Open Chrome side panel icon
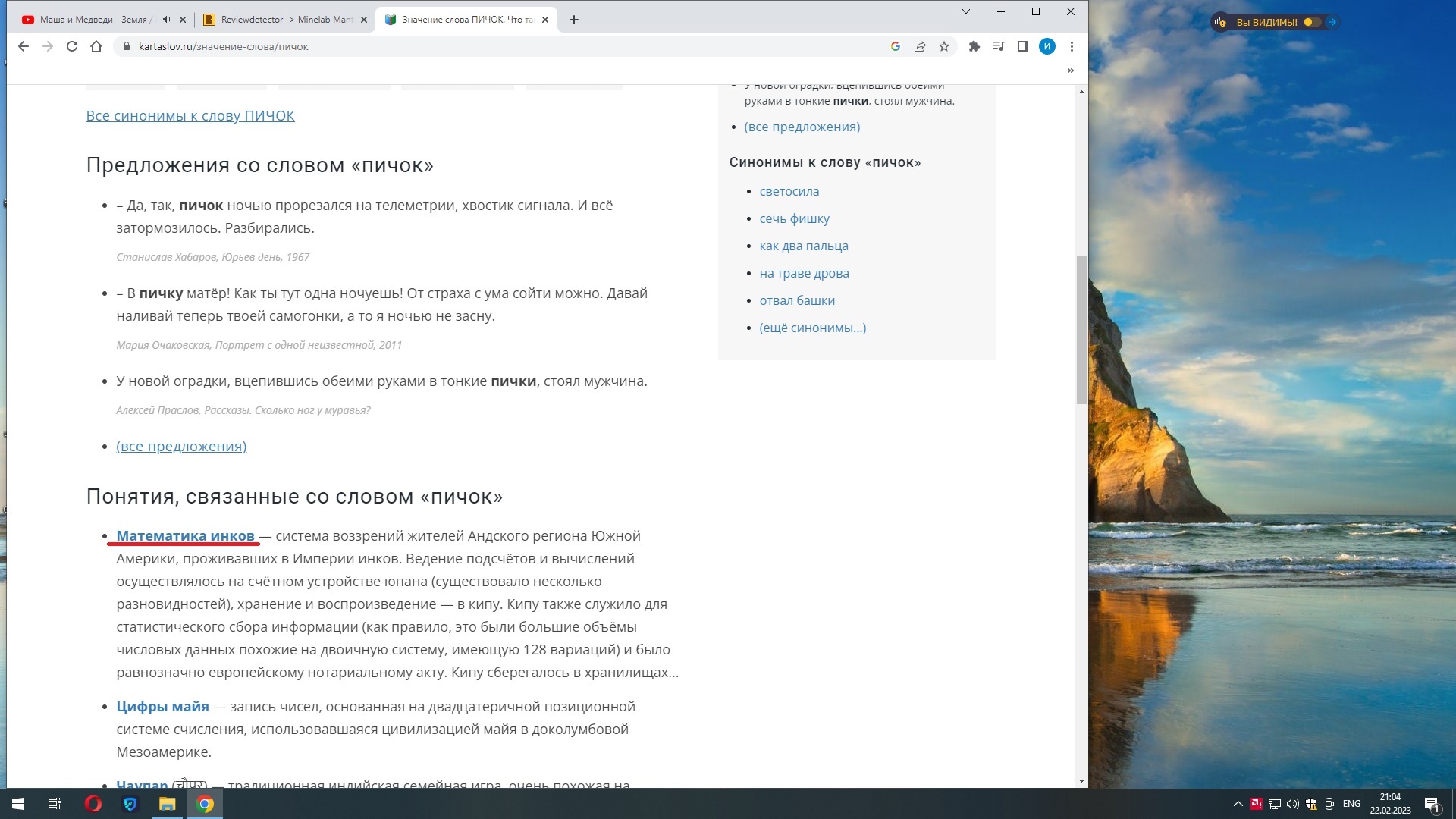Image resolution: width=1456 pixels, height=819 pixels. pyautogui.click(x=1022, y=46)
